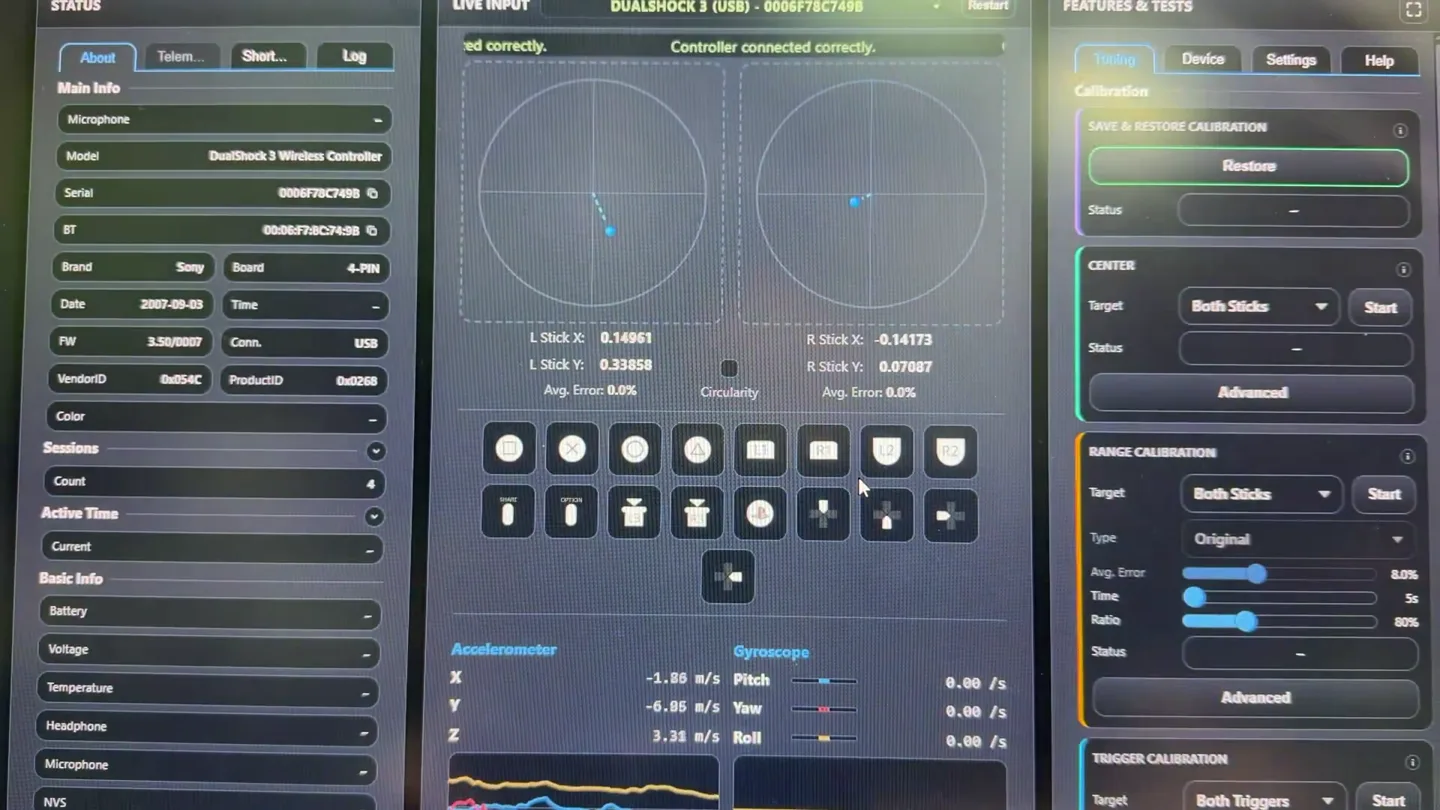
Task: Click the PS home button icon
Action: pyautogui.click(x=760, y=514)
